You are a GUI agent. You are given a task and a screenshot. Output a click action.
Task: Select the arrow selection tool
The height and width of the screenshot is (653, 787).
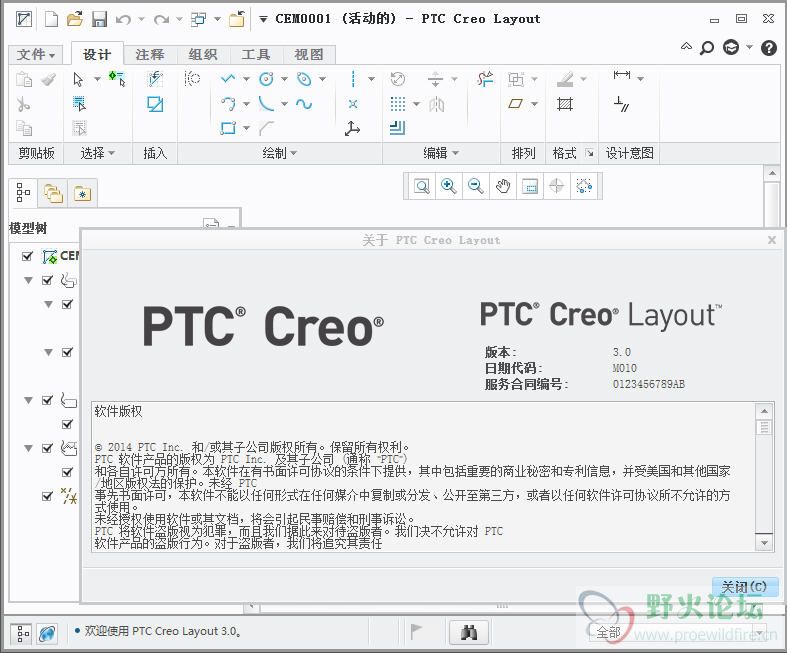78,79
